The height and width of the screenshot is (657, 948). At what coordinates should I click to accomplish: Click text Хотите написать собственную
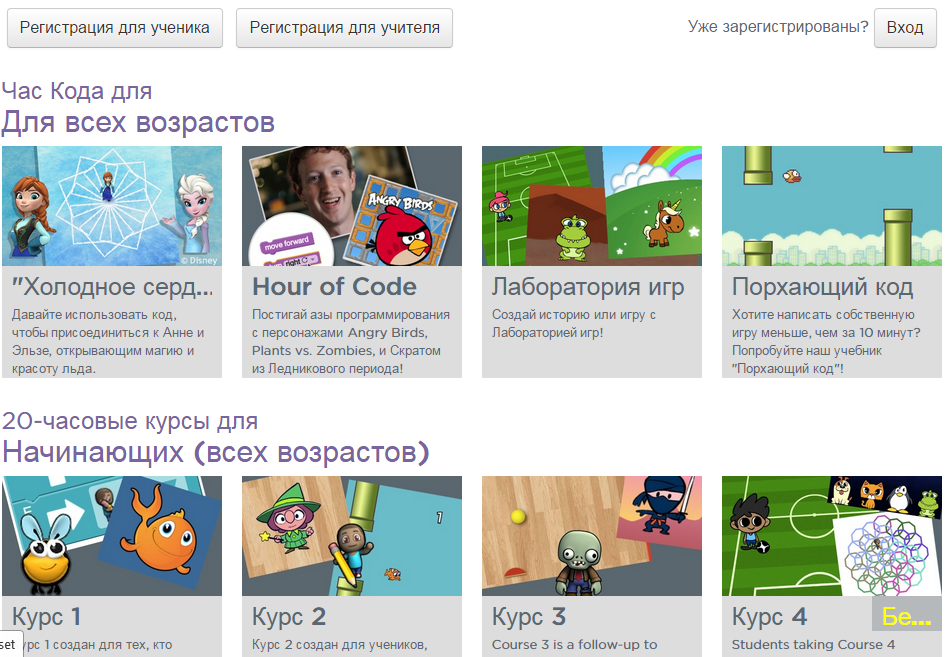823,315
